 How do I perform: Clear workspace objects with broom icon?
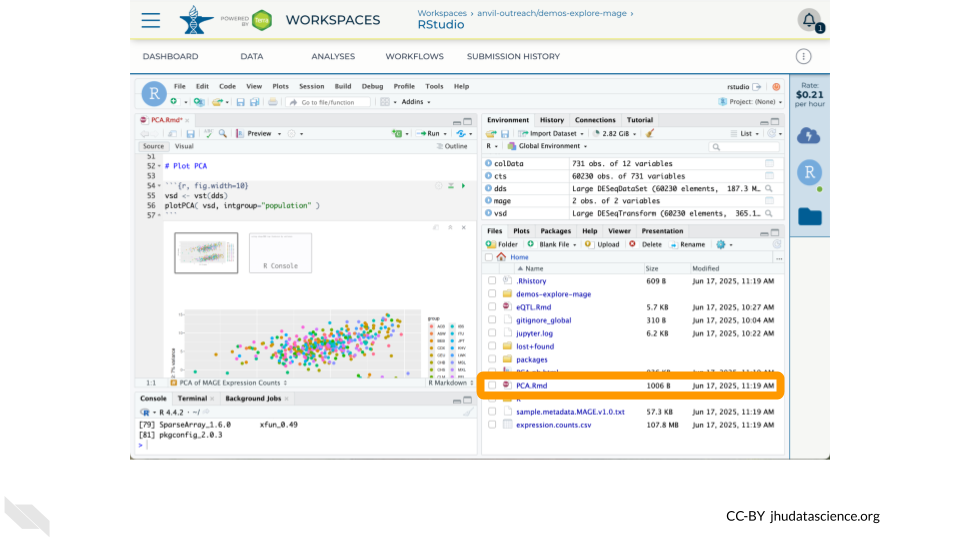650,133
